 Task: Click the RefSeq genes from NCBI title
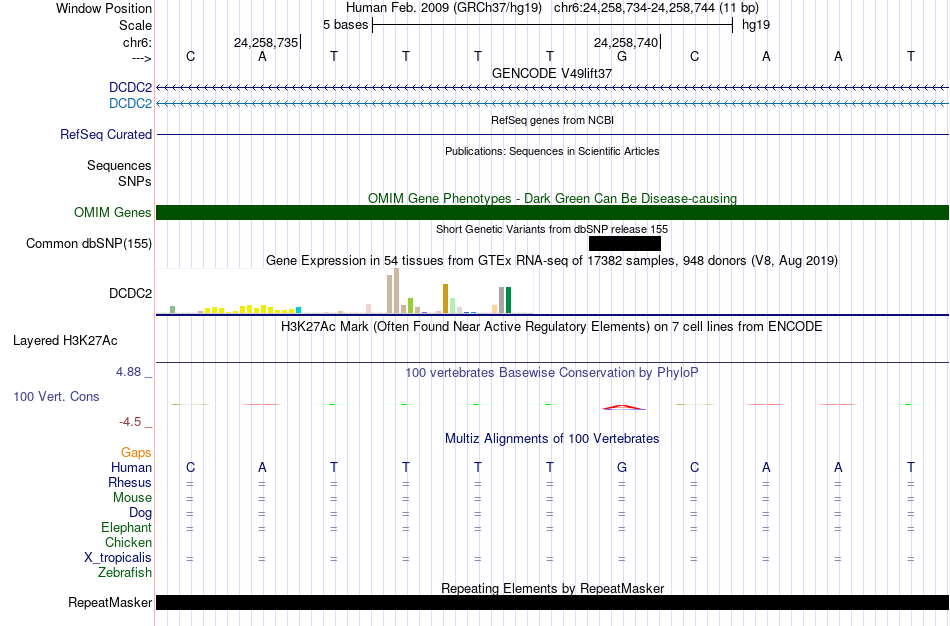(x=553, y=120)
